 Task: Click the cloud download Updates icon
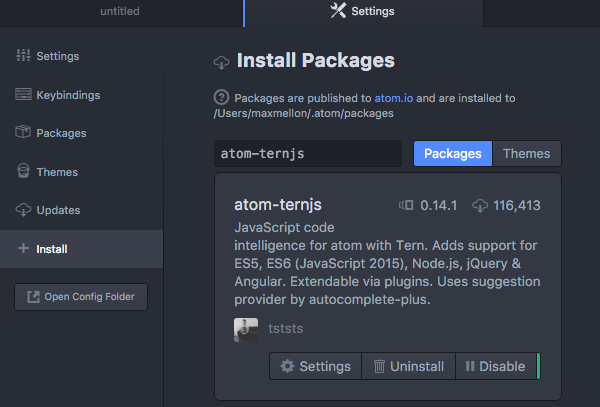(23, 210)
